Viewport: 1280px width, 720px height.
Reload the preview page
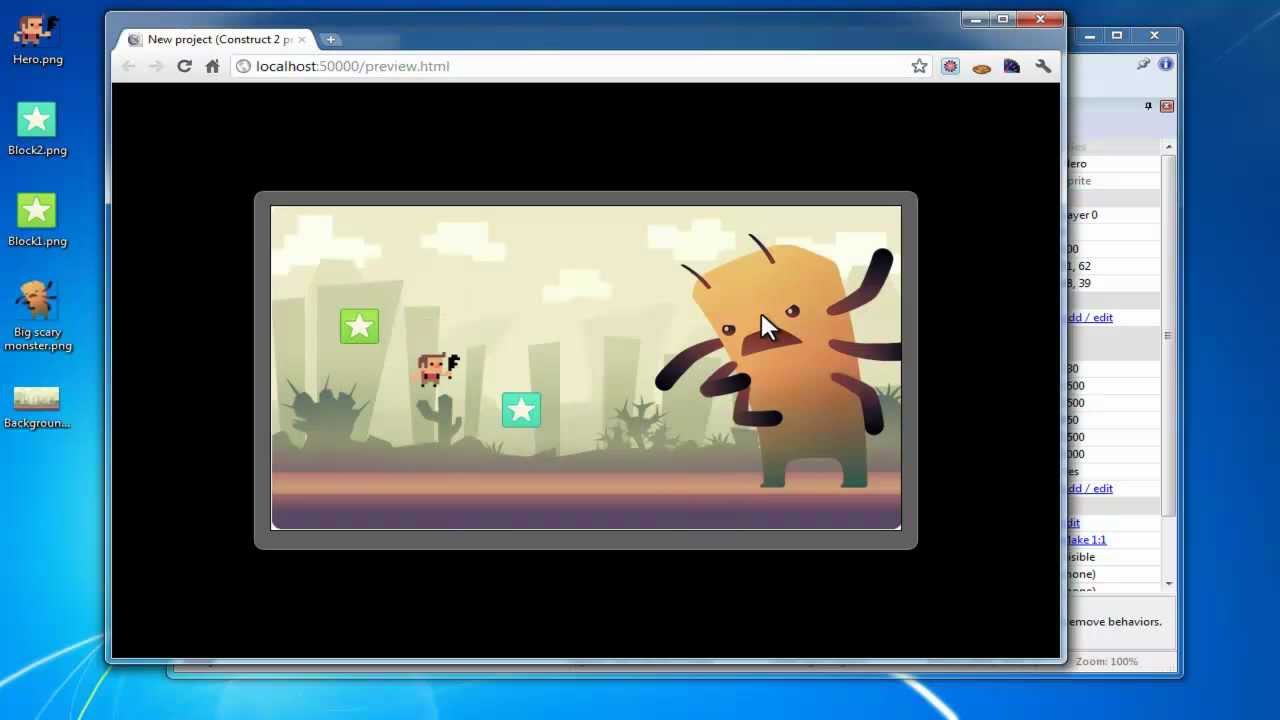click(184, 66)
